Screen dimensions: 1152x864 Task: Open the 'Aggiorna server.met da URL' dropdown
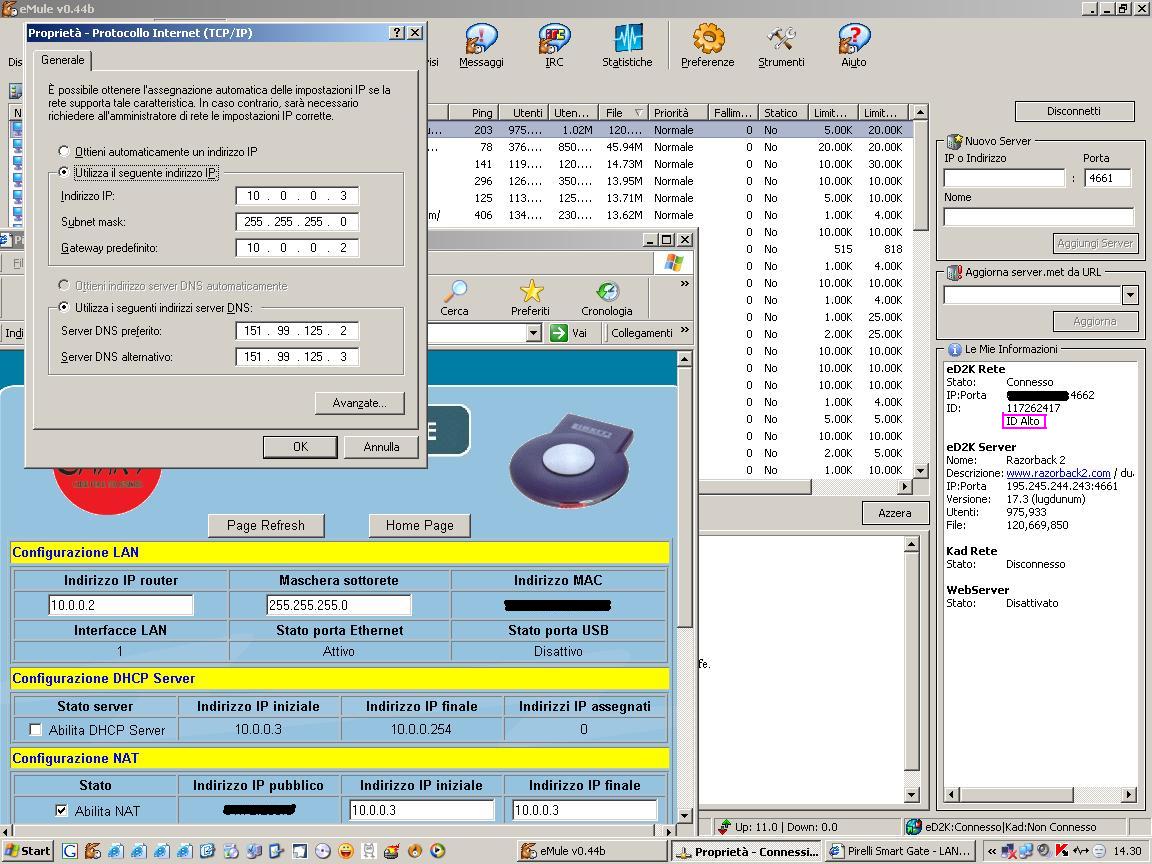point(1130,295)
